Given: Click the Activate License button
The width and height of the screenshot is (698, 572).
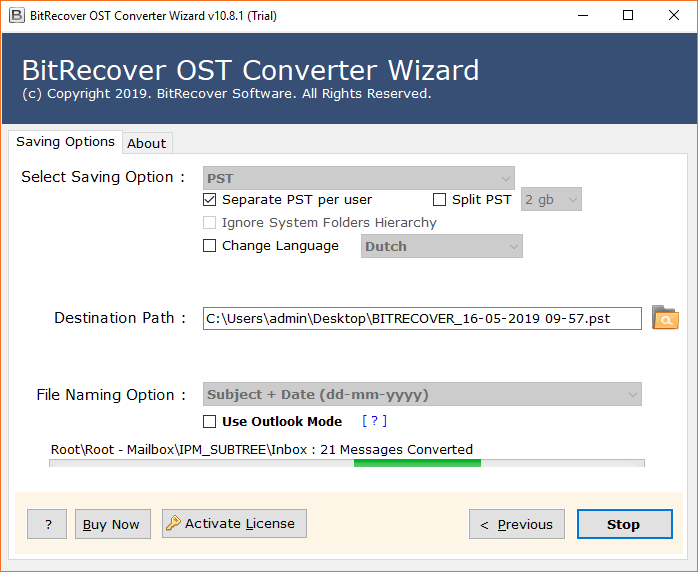Looking at the screenshot, I should coord(234,523).
